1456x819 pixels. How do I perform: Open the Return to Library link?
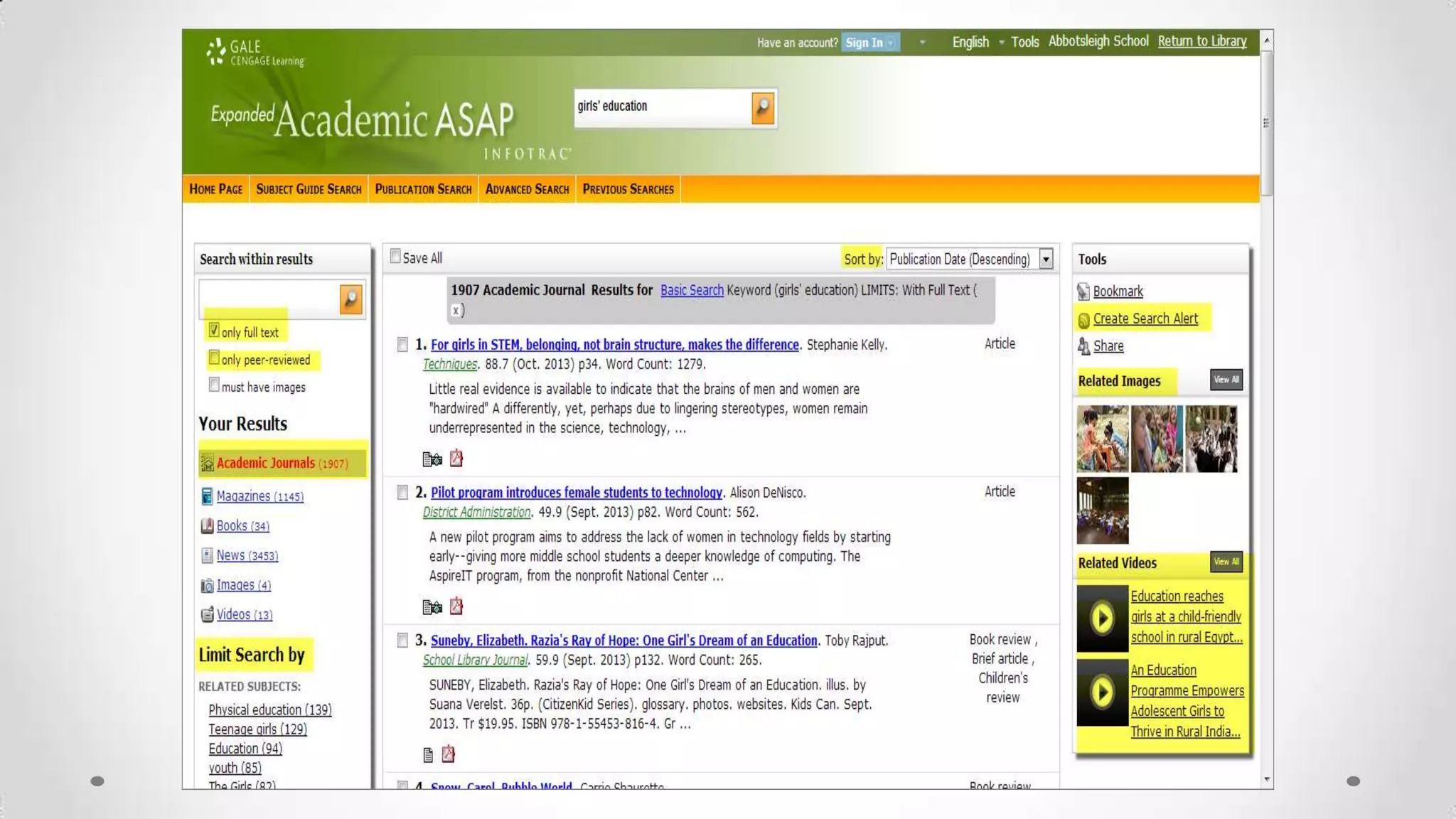pyautogui.click(x=1201, y=41)
